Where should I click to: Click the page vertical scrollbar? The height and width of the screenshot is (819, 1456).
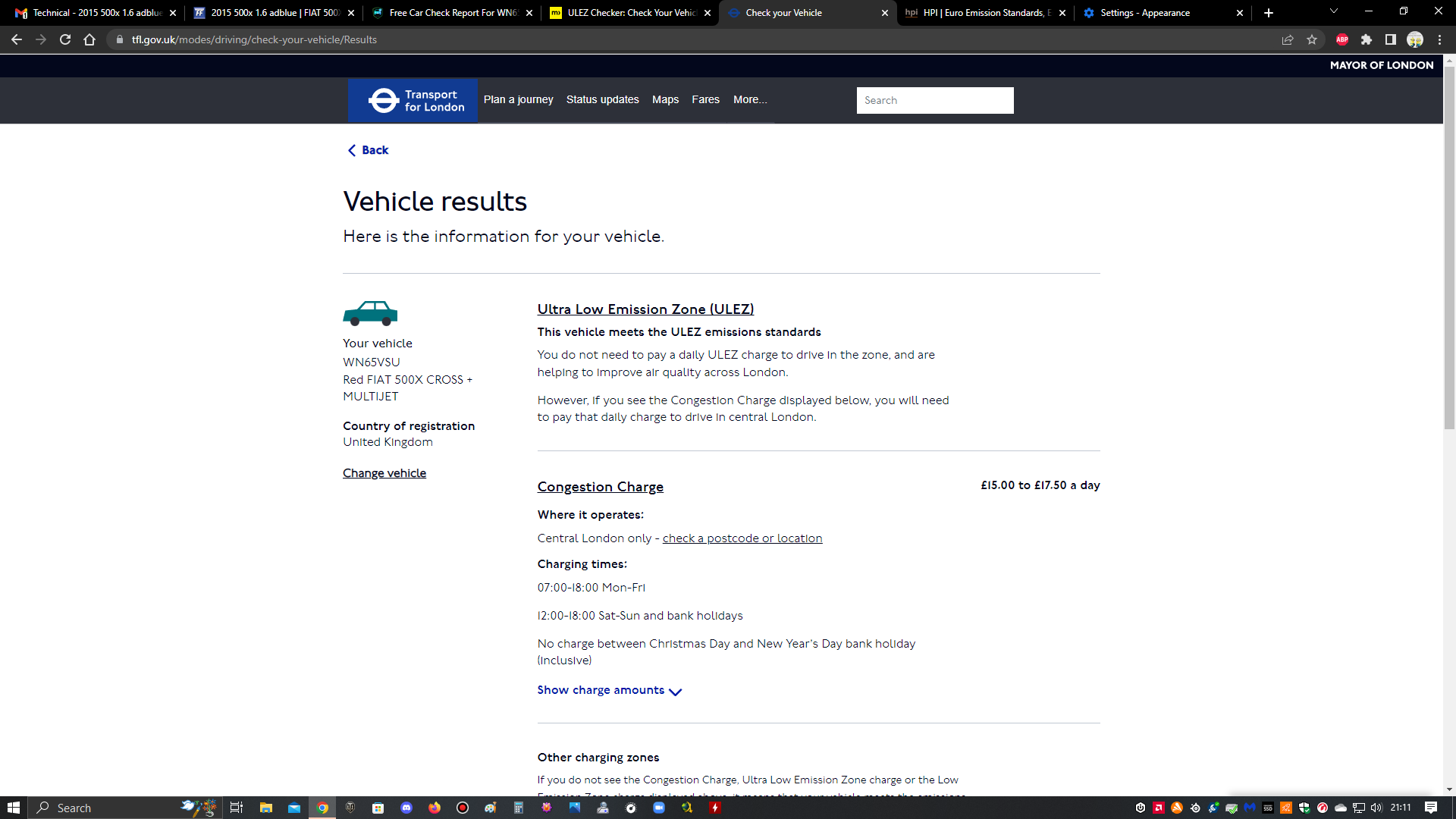(x=1449, y=249)
